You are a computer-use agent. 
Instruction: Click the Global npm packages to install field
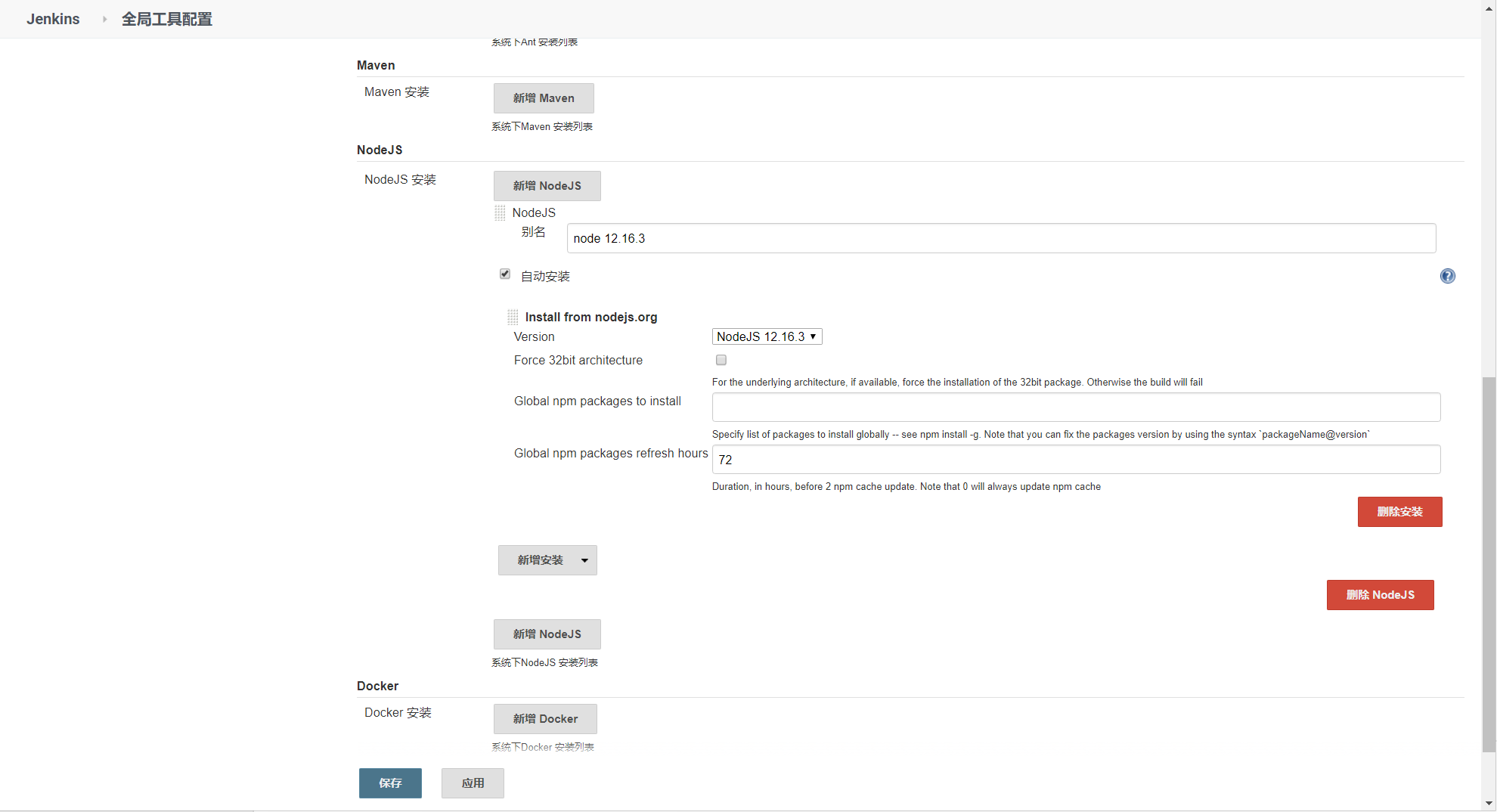pyautogui.click(x=1076, y=408)
